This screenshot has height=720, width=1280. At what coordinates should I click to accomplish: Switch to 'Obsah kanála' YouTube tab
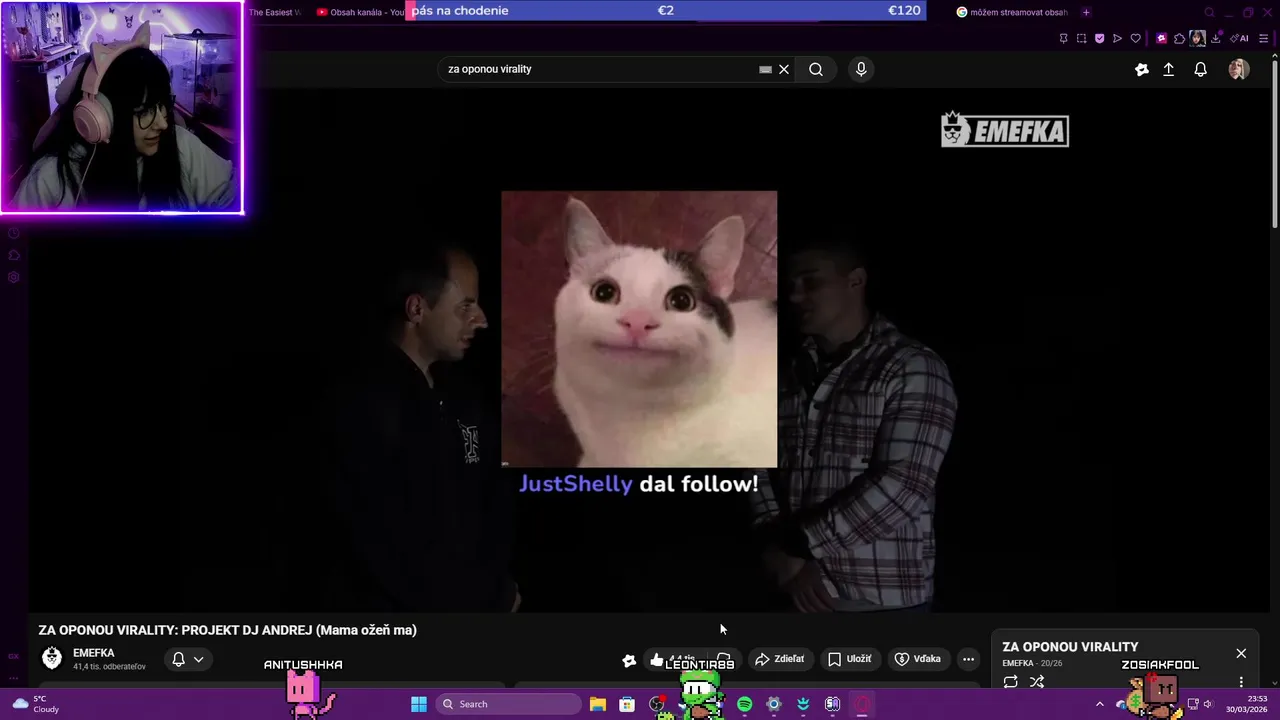[x=360, y=12]
